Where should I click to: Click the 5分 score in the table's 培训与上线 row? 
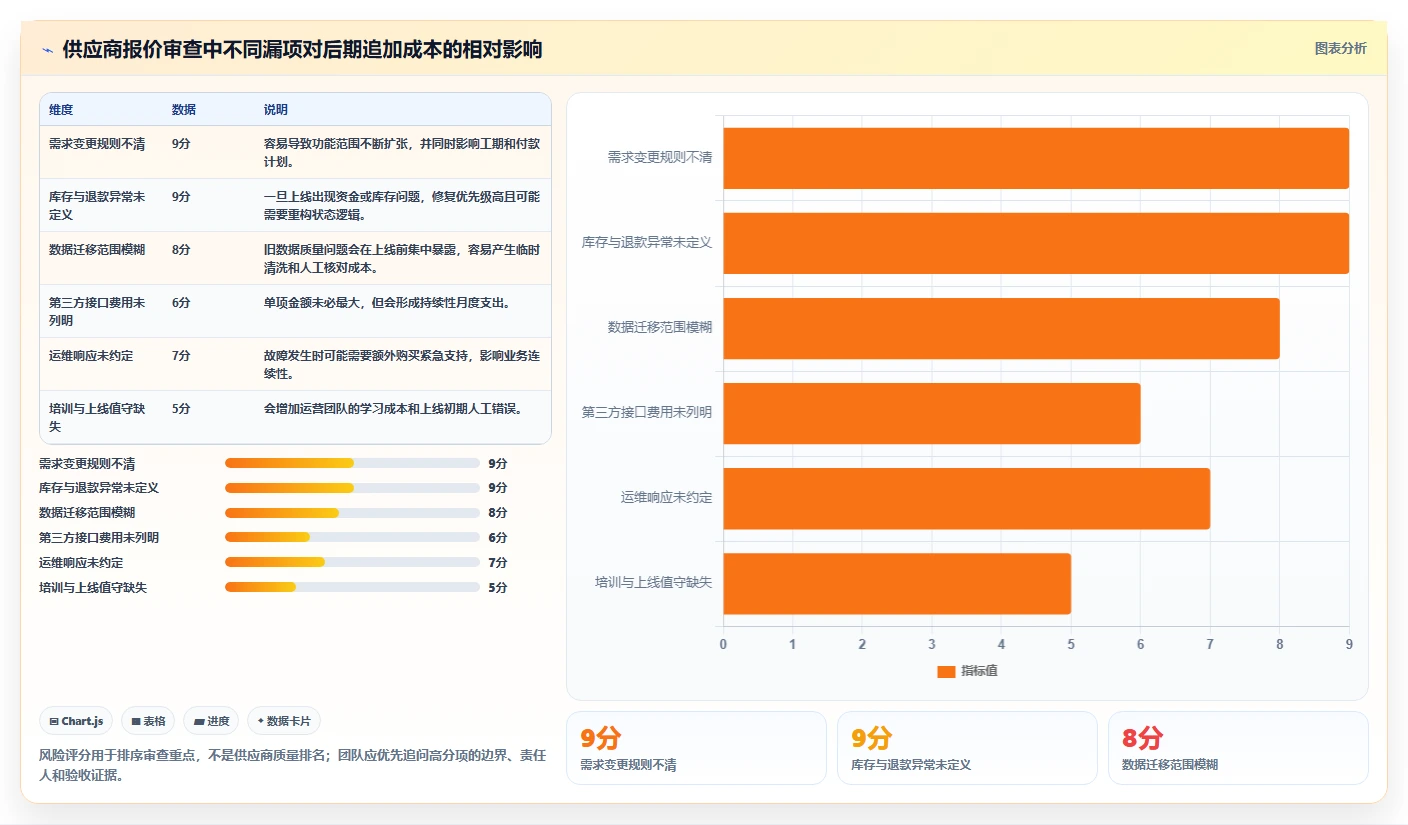tap(181, 409)
